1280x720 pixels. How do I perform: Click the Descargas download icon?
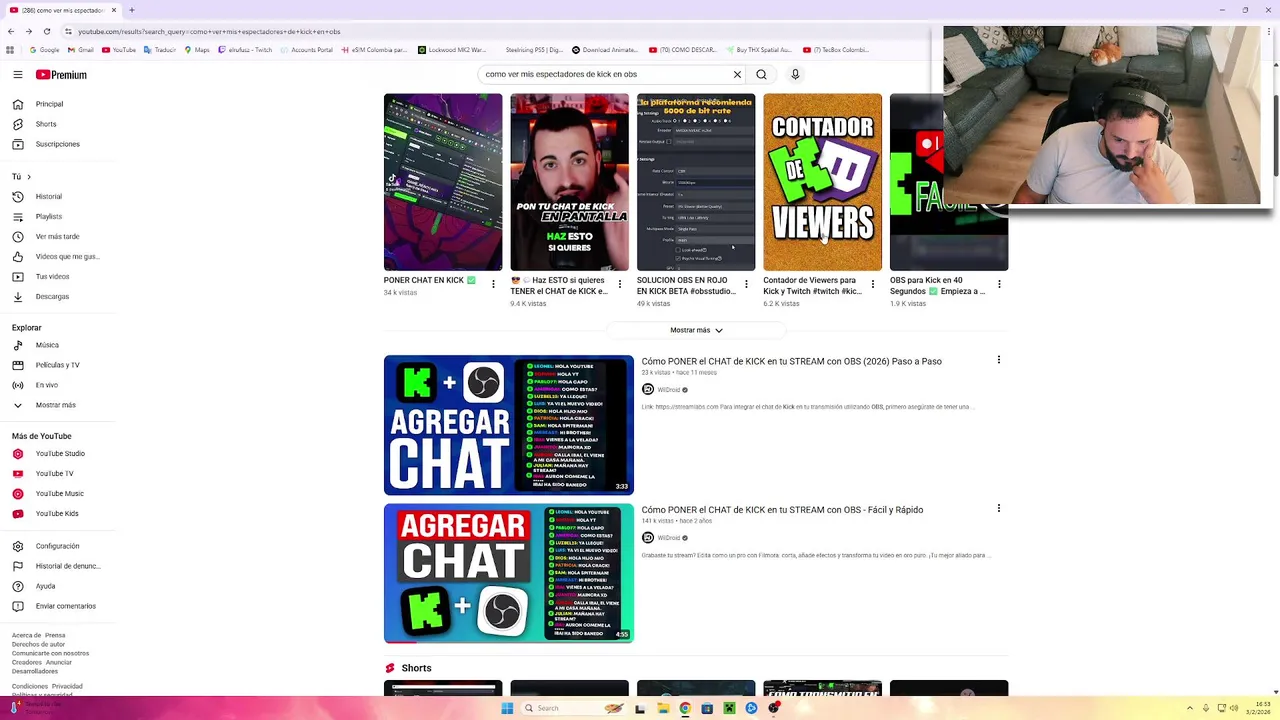click(17, 296)
